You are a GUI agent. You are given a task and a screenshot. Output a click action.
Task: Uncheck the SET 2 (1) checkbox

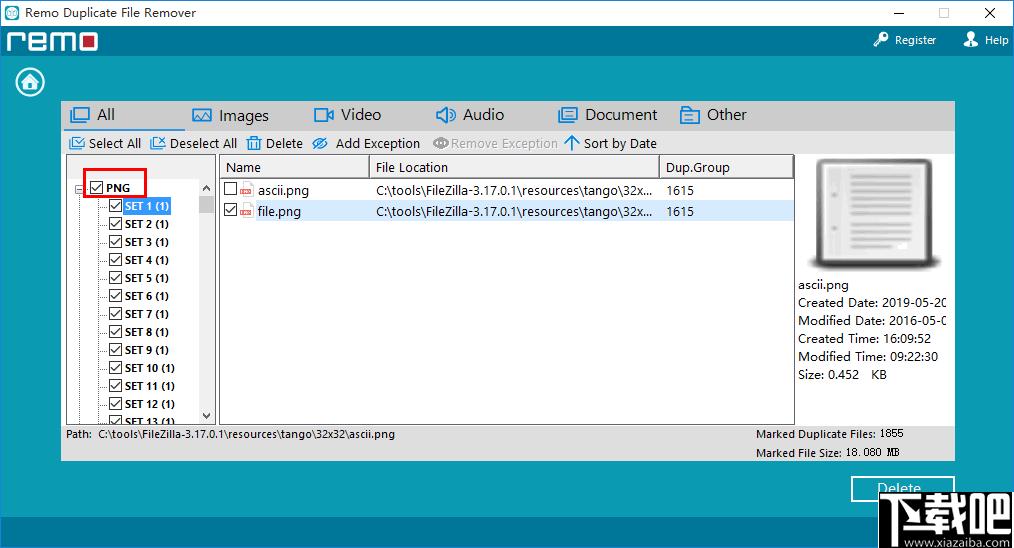click(x=115, y=224)
